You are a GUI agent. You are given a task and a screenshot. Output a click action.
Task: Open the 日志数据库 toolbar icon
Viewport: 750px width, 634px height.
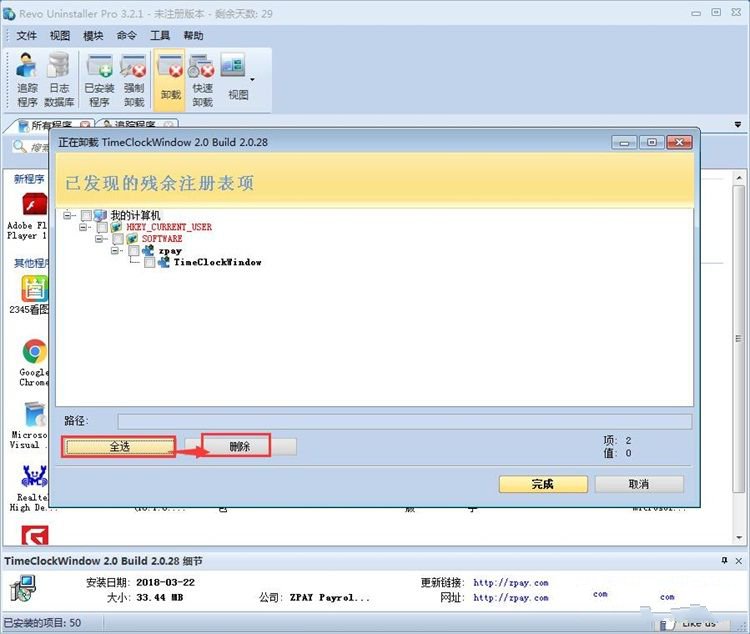59,80
